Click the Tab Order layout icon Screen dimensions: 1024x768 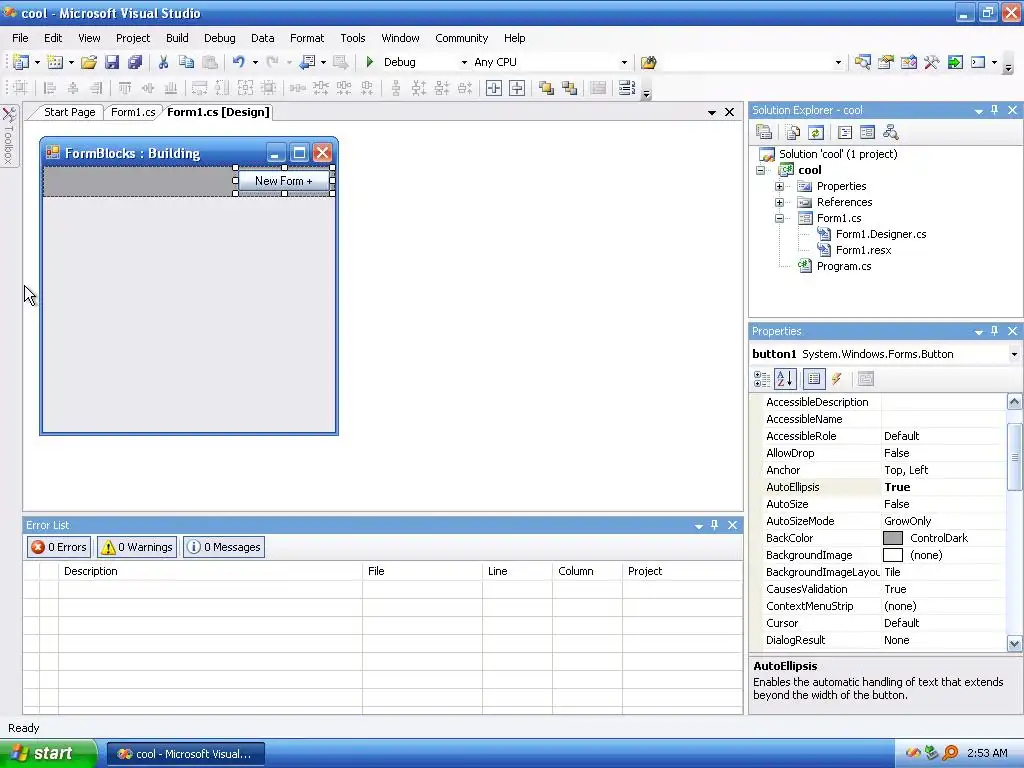(x=627, y=88)
